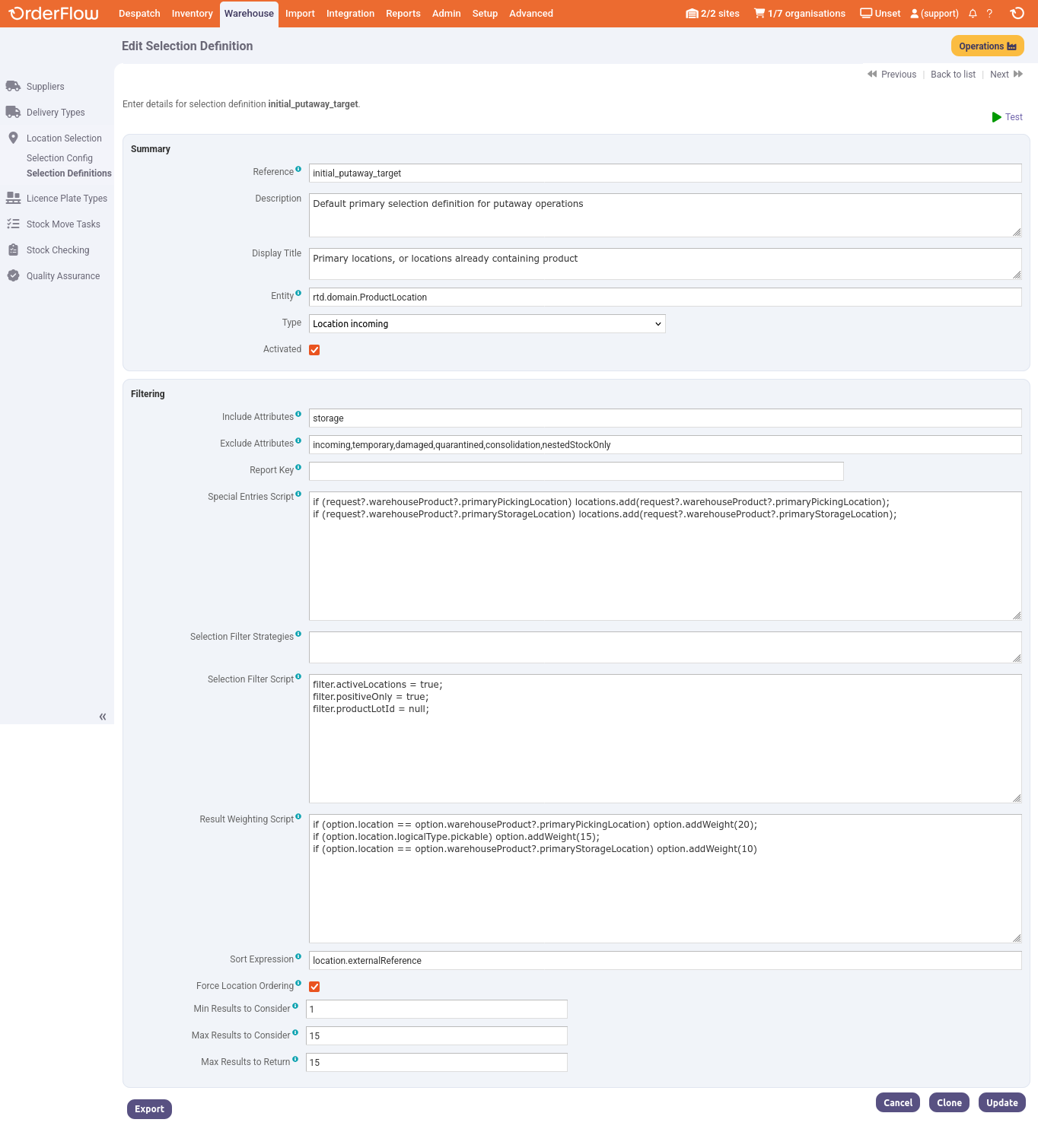Click the Stock Checking clipboard icon
Screen dimensions: 1038x1148
pyautogui.click(x=13, y=250)
